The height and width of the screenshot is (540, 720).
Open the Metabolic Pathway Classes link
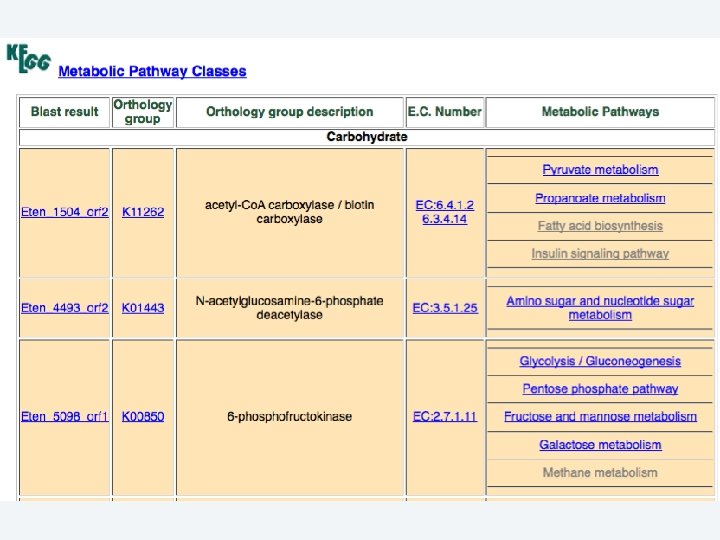point(152,71)
